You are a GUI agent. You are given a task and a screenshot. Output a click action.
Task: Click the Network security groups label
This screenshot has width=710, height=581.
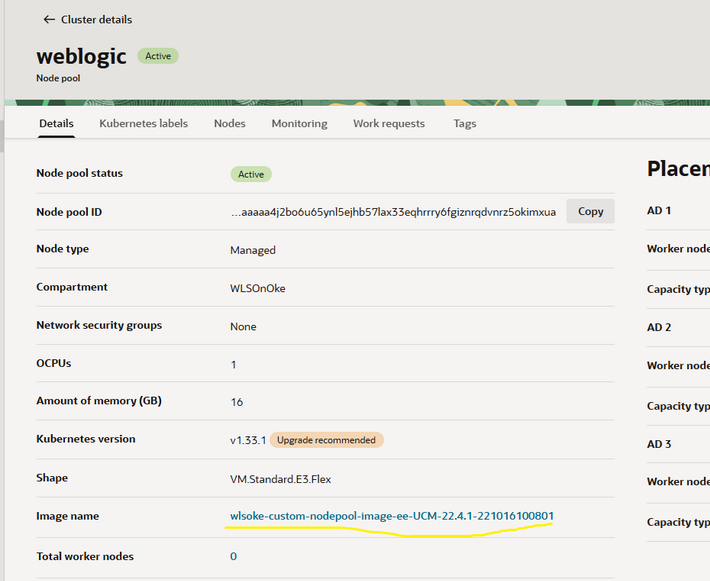(x=99, y=325)
